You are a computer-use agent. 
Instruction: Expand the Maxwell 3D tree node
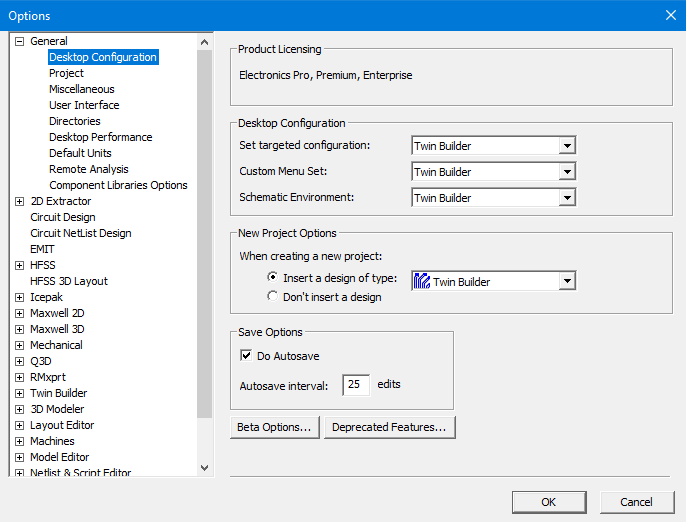[x=20, y=329]
